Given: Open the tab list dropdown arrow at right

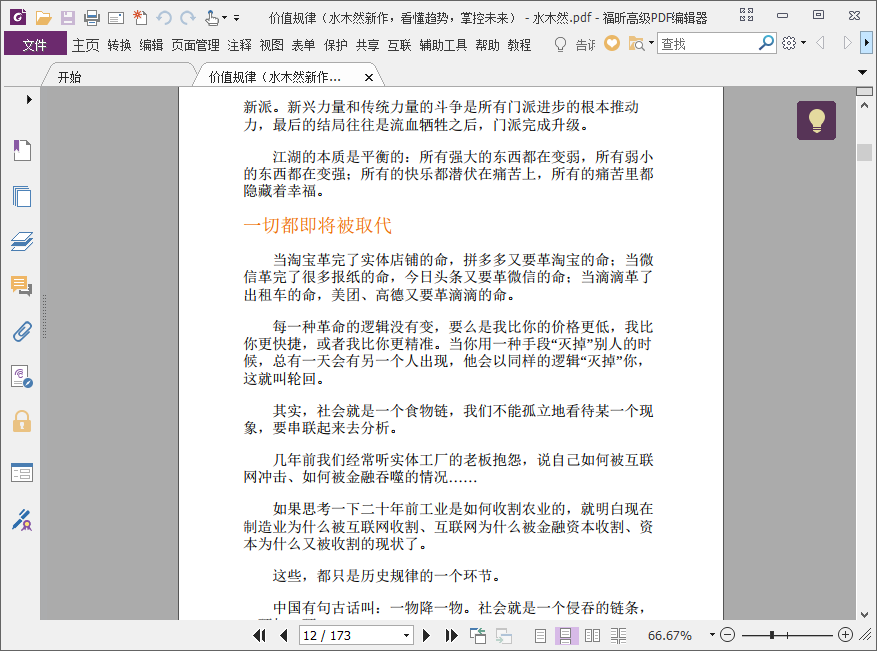Looking at the screenshot, I should point(862,72).
